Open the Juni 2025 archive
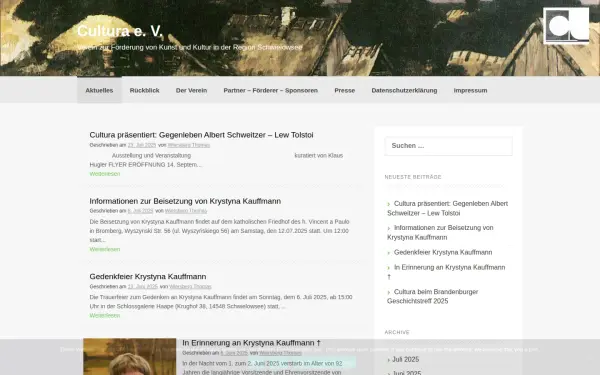 click(406, 372)
